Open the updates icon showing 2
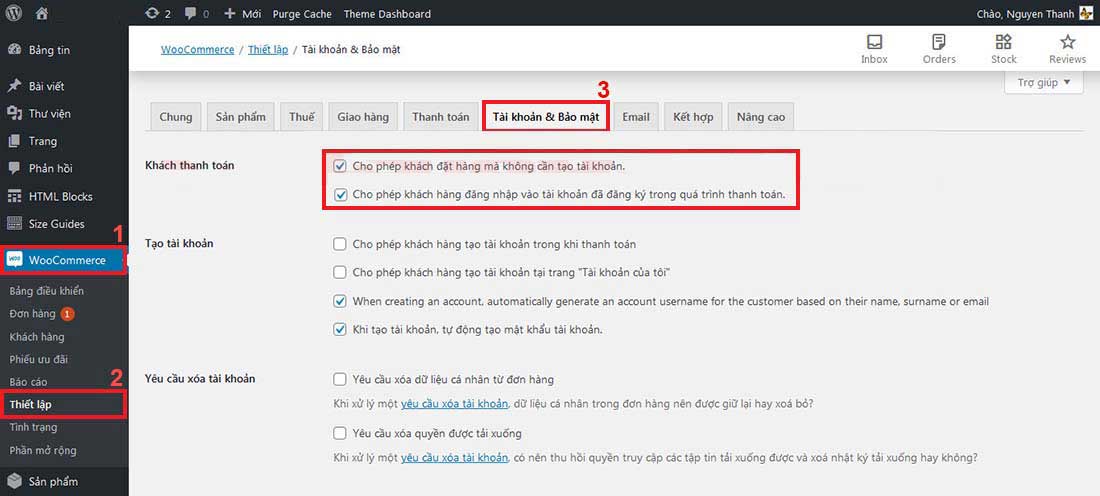1100x496 pixels. [x=152, y=13]
